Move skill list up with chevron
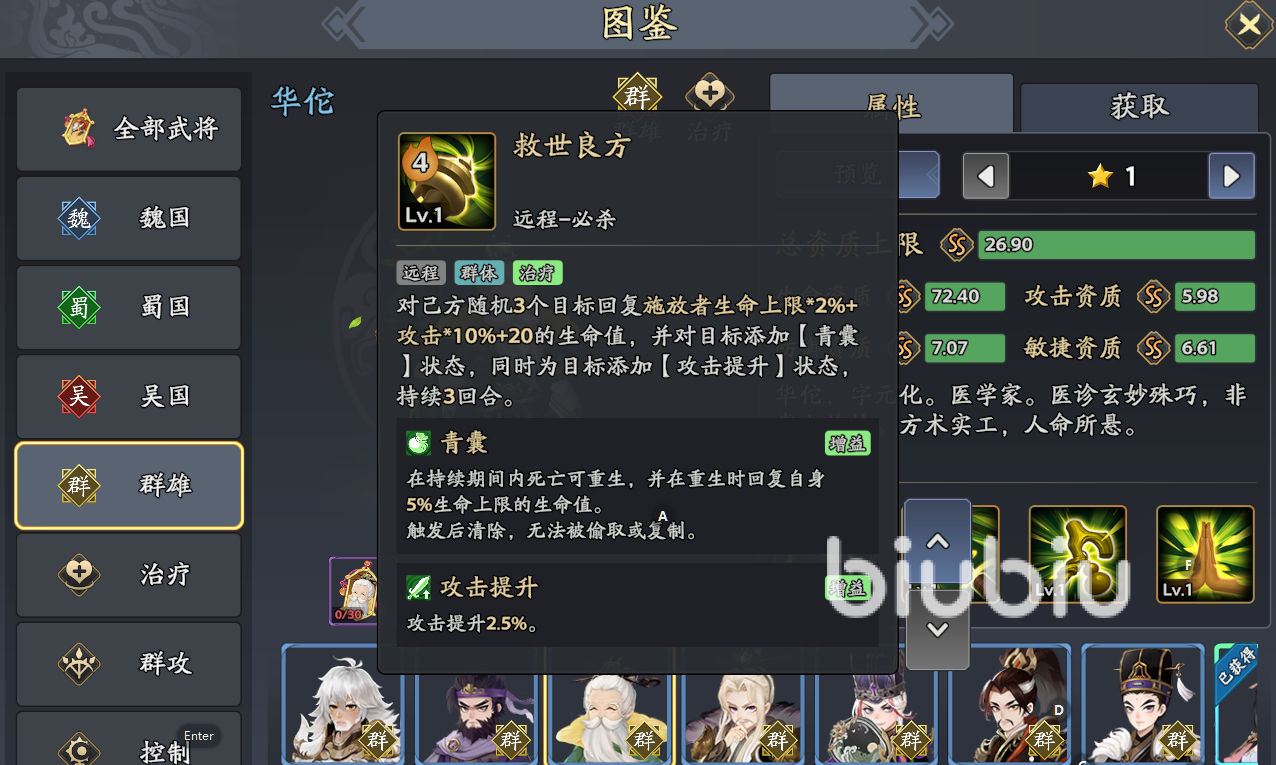This screenshot has height=765, width=1276. 937,542
